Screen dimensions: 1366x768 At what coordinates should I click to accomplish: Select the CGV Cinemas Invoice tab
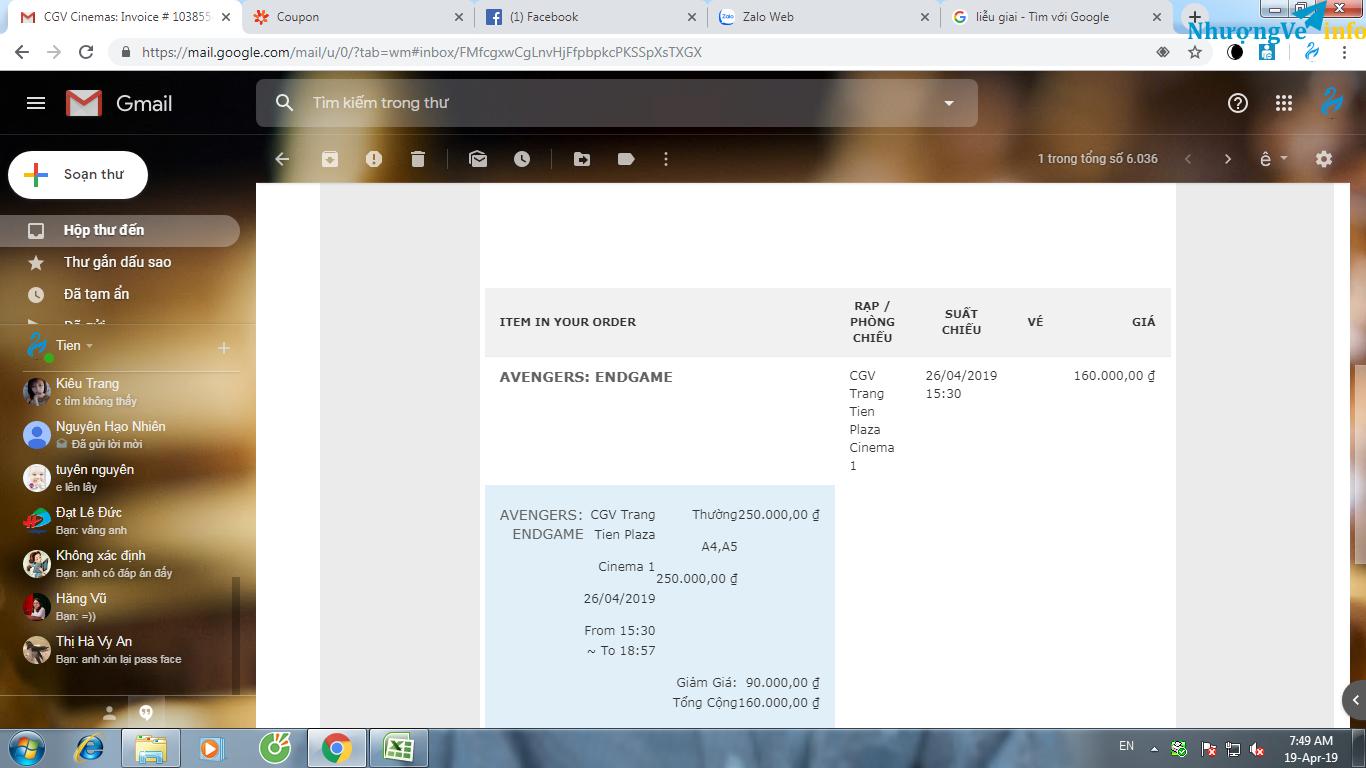coord(126,17)
